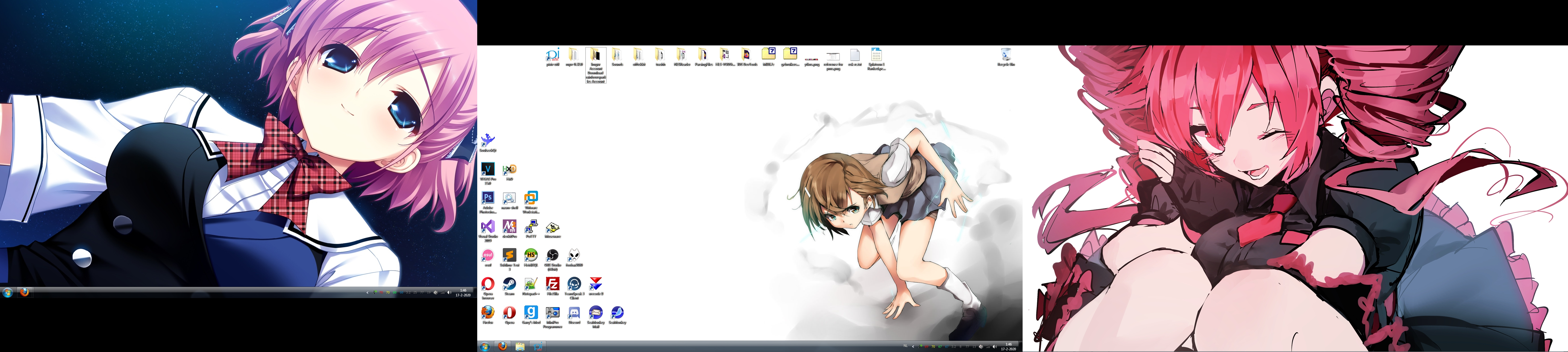Image resolution: width=1568 pixels, height=352 pixels.
Task: Select the HLS-VODSt... folder
Action: coord(725,56)
